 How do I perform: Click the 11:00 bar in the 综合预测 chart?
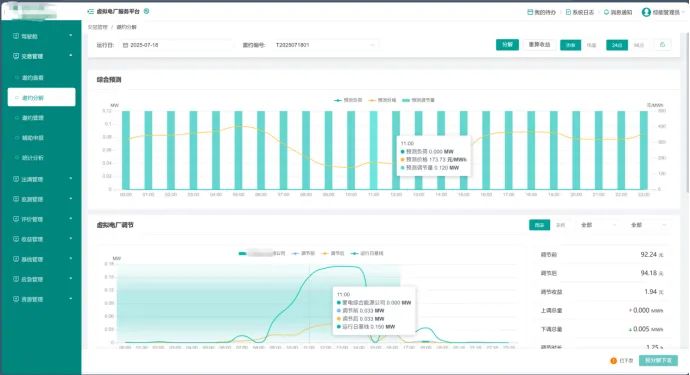(x=373, y=150)
